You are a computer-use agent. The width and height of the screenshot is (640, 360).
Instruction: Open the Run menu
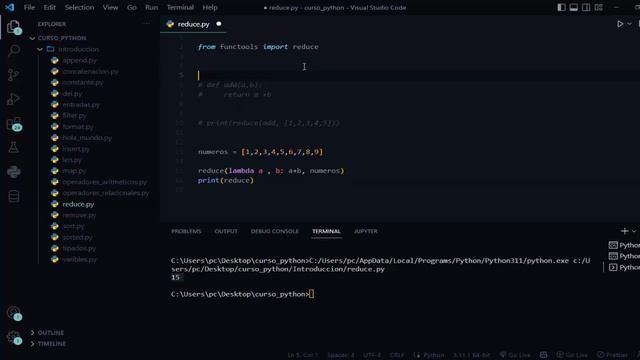[151, 7]
